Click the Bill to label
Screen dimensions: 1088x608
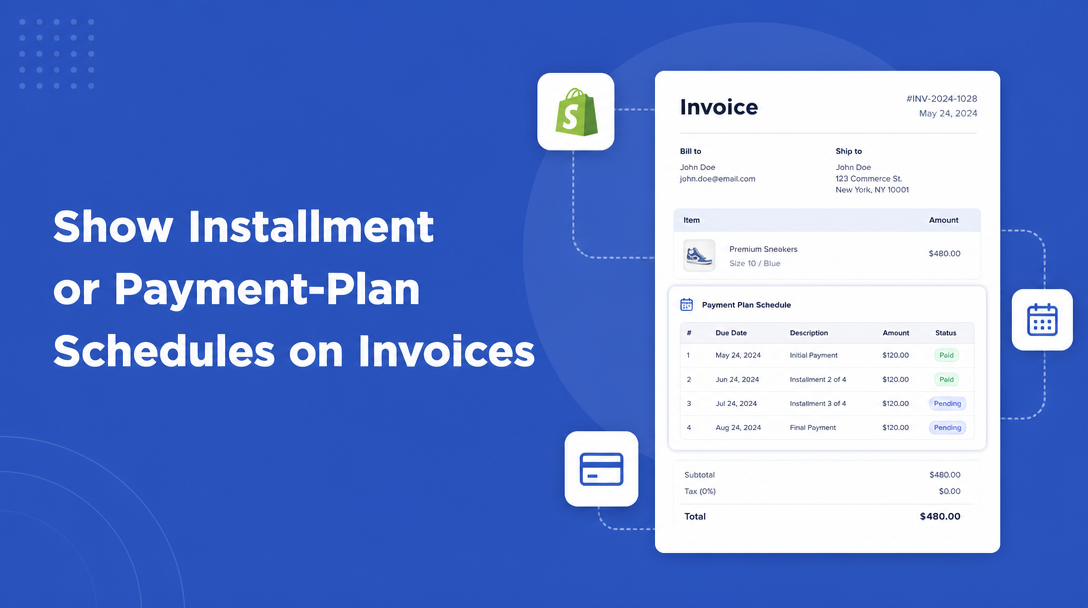pyautogui.click(x=690, y=151)
